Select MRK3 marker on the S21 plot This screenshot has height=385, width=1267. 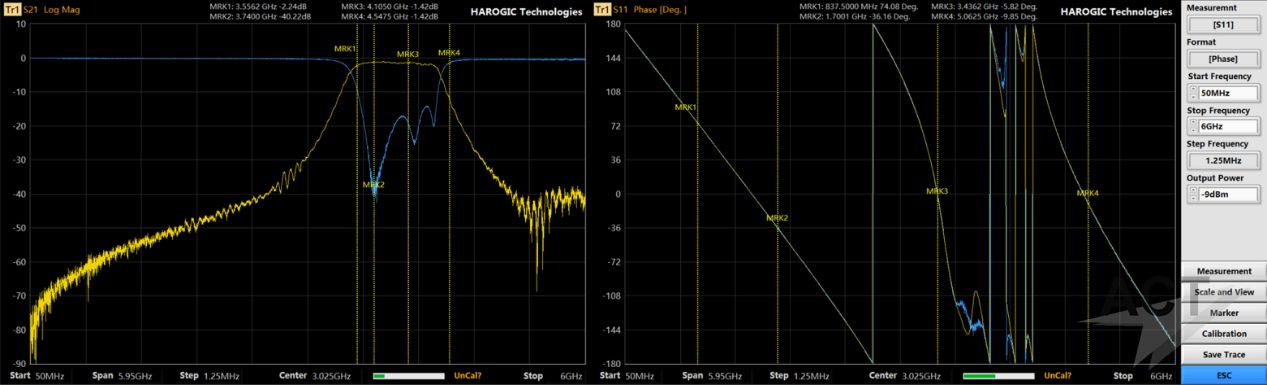408,54
